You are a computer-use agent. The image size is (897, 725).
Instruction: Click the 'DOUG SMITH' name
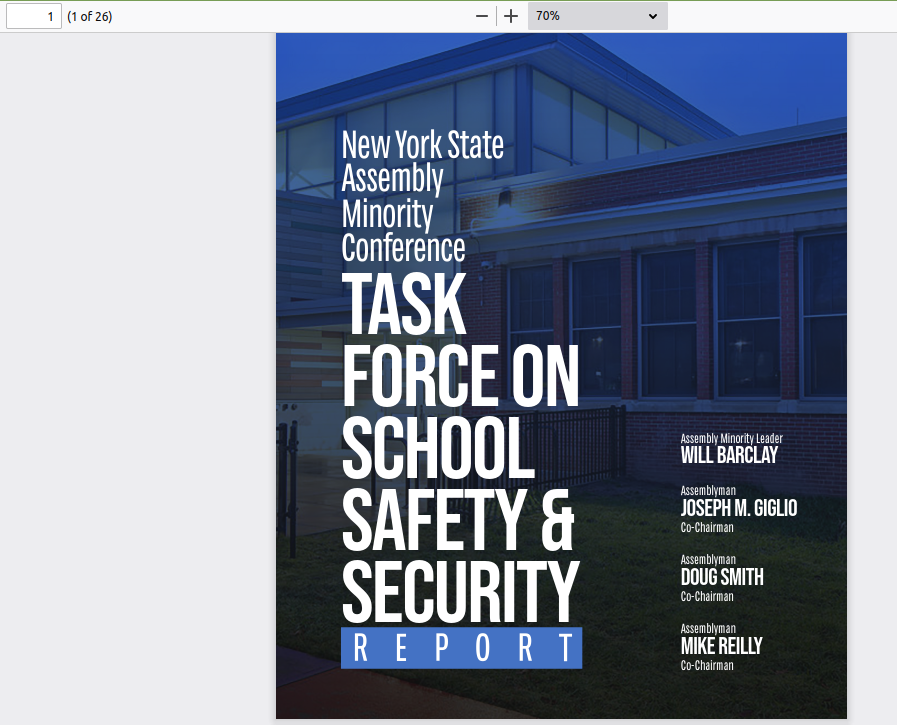click(722, 577)
